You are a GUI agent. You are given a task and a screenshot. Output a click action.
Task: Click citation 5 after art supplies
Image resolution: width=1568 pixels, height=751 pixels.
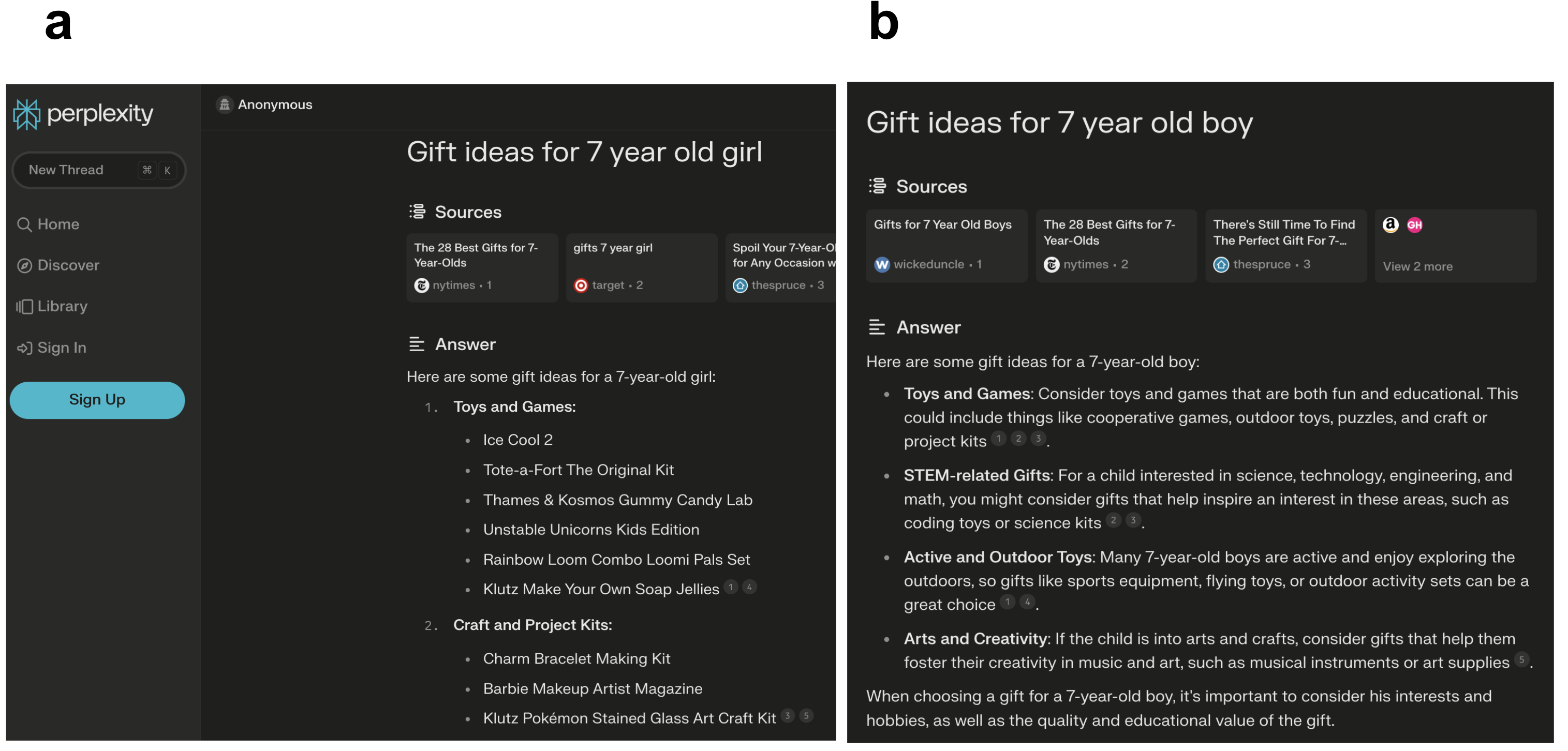click(x=1521, y=660)
